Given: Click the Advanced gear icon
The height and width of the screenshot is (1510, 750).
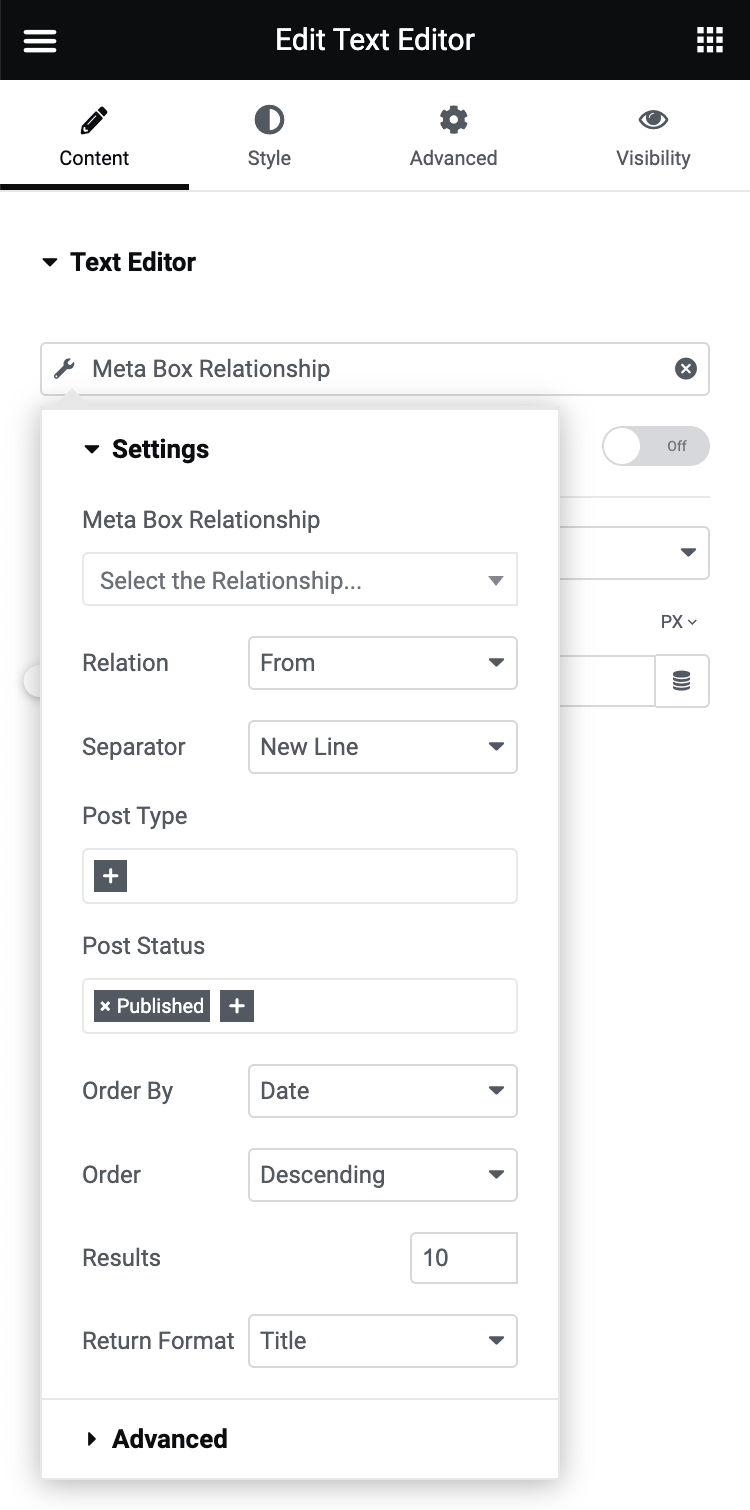Looking at the screenshot, I should pyautogui.click(x=453, y=119).
